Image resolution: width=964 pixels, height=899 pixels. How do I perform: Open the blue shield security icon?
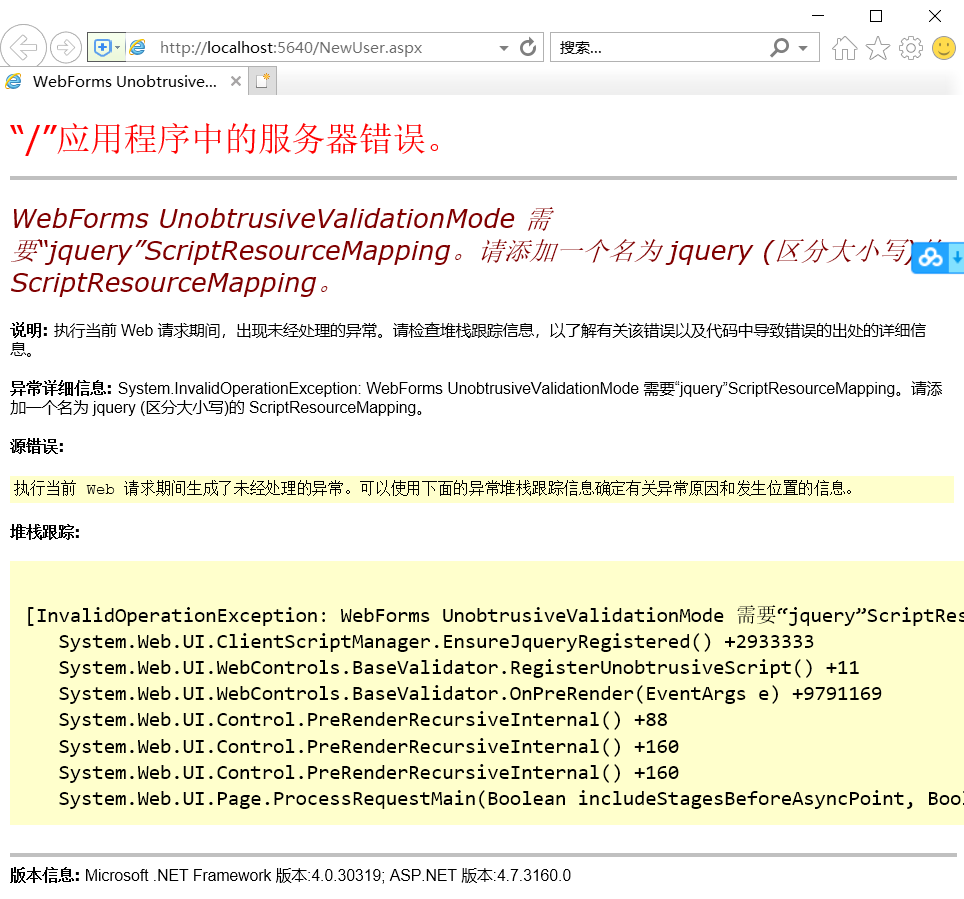[102, 47]
